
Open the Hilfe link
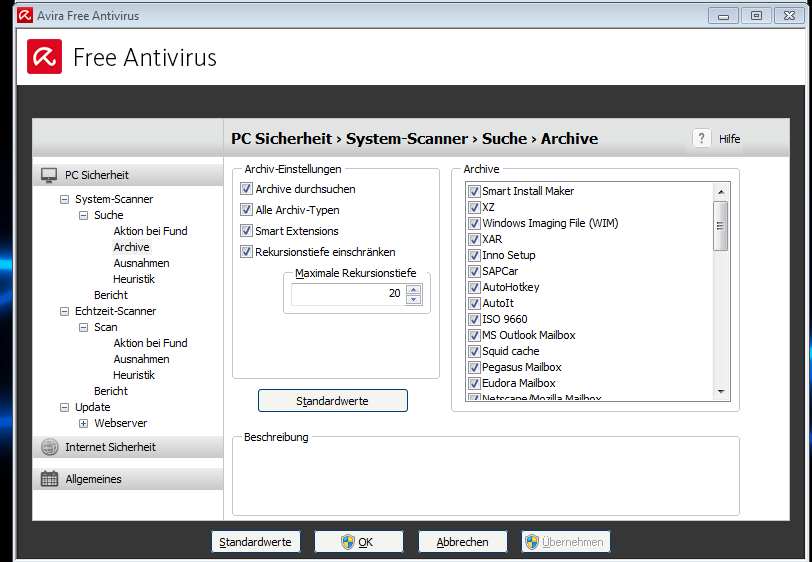[729, 139]
